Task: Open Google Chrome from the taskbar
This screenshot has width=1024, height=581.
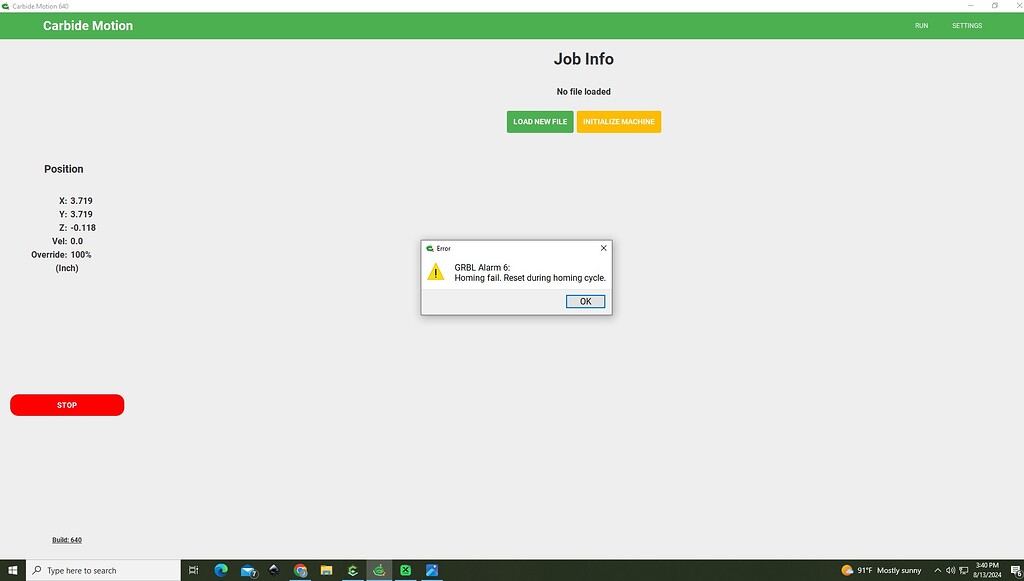Action: tap(301, 570)
